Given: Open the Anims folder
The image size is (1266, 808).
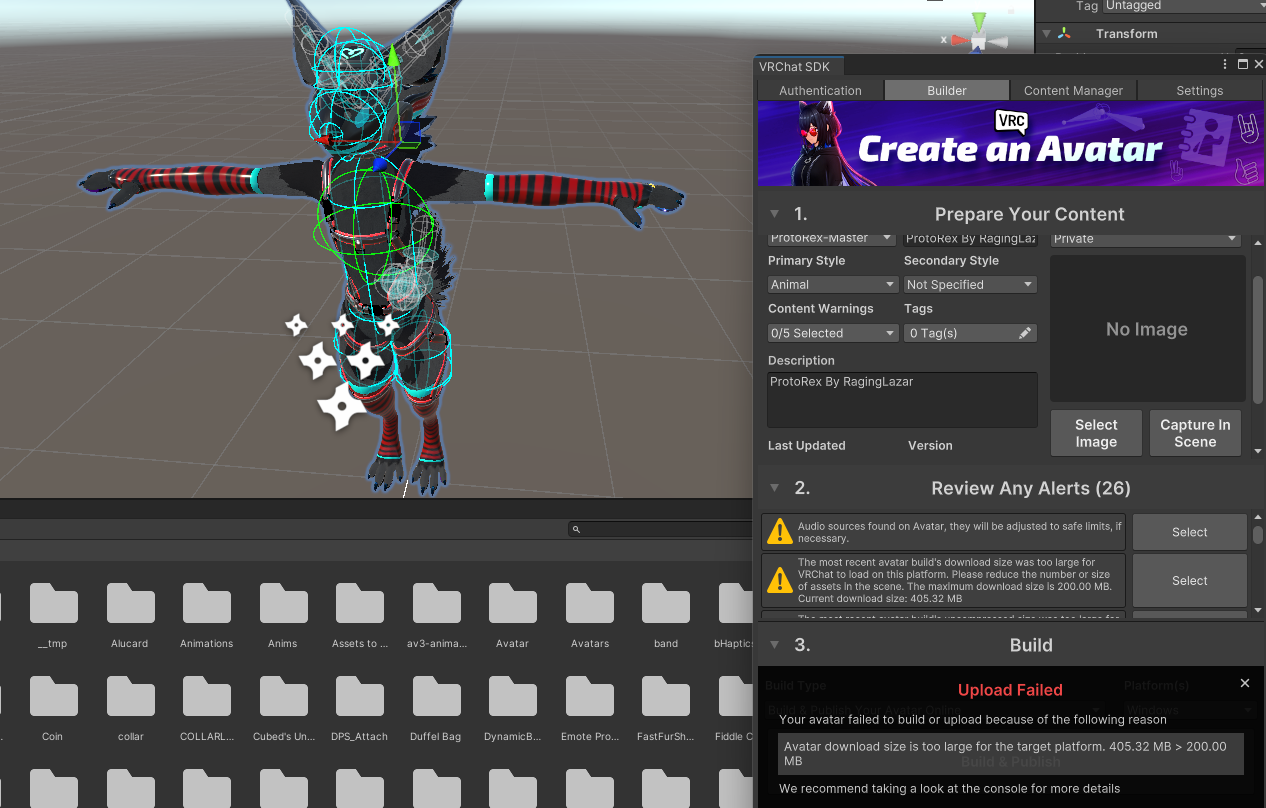Looking at the screenshot, I should [283, 605].
